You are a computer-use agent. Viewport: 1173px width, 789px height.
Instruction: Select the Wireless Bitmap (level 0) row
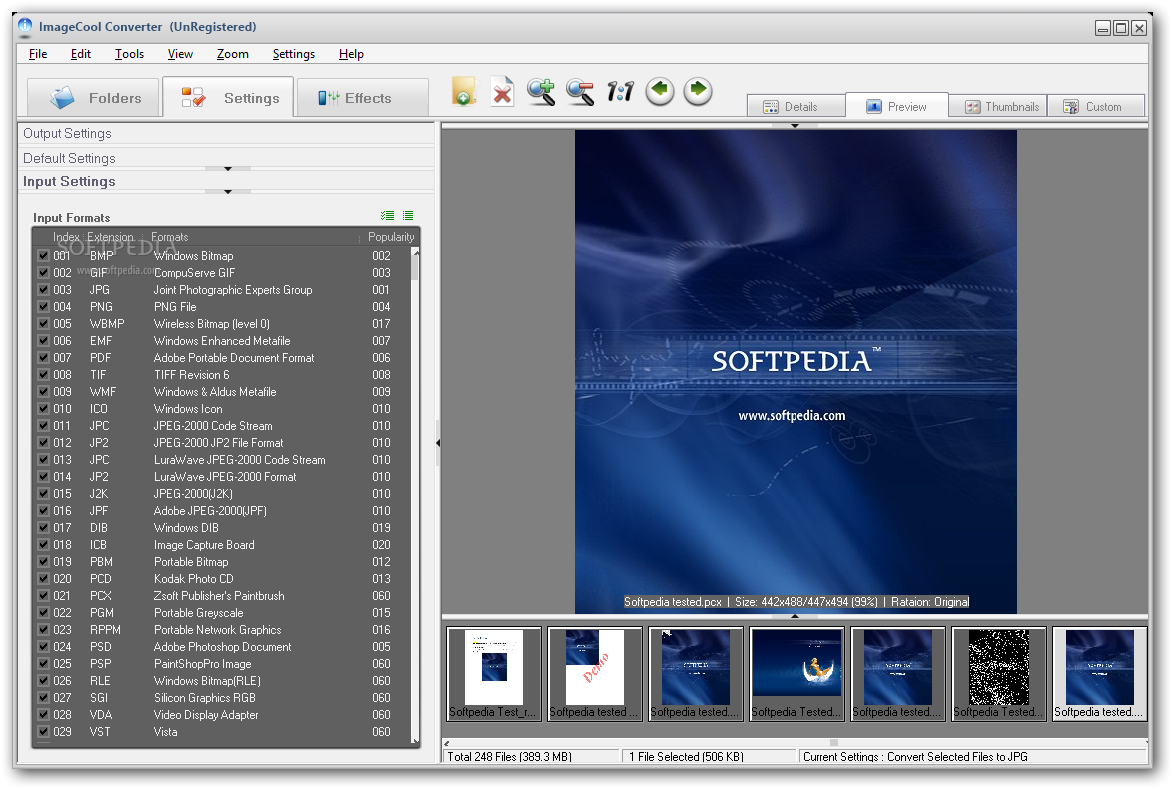tap(222, 323)
